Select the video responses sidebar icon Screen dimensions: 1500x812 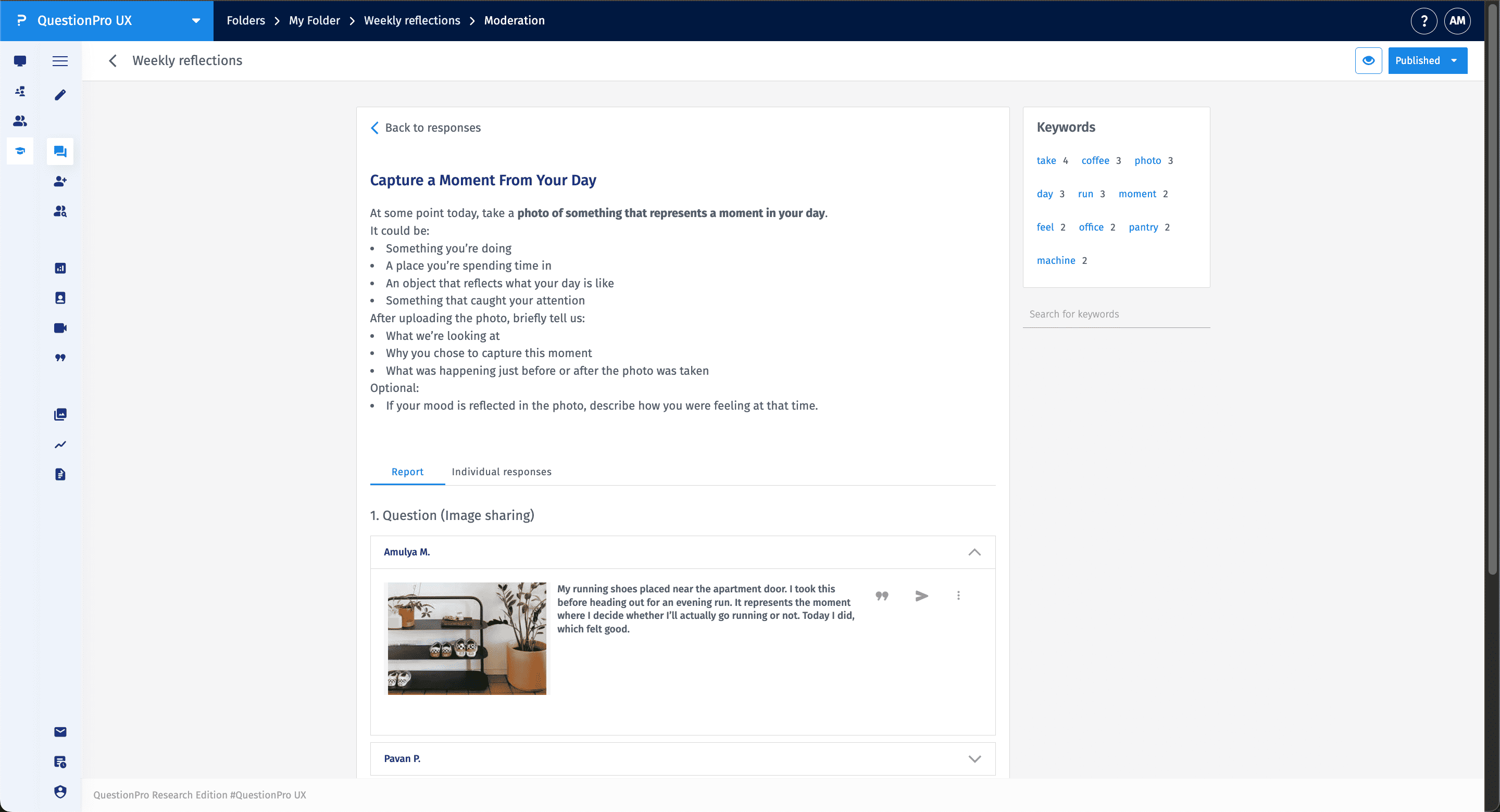point(60,327)
